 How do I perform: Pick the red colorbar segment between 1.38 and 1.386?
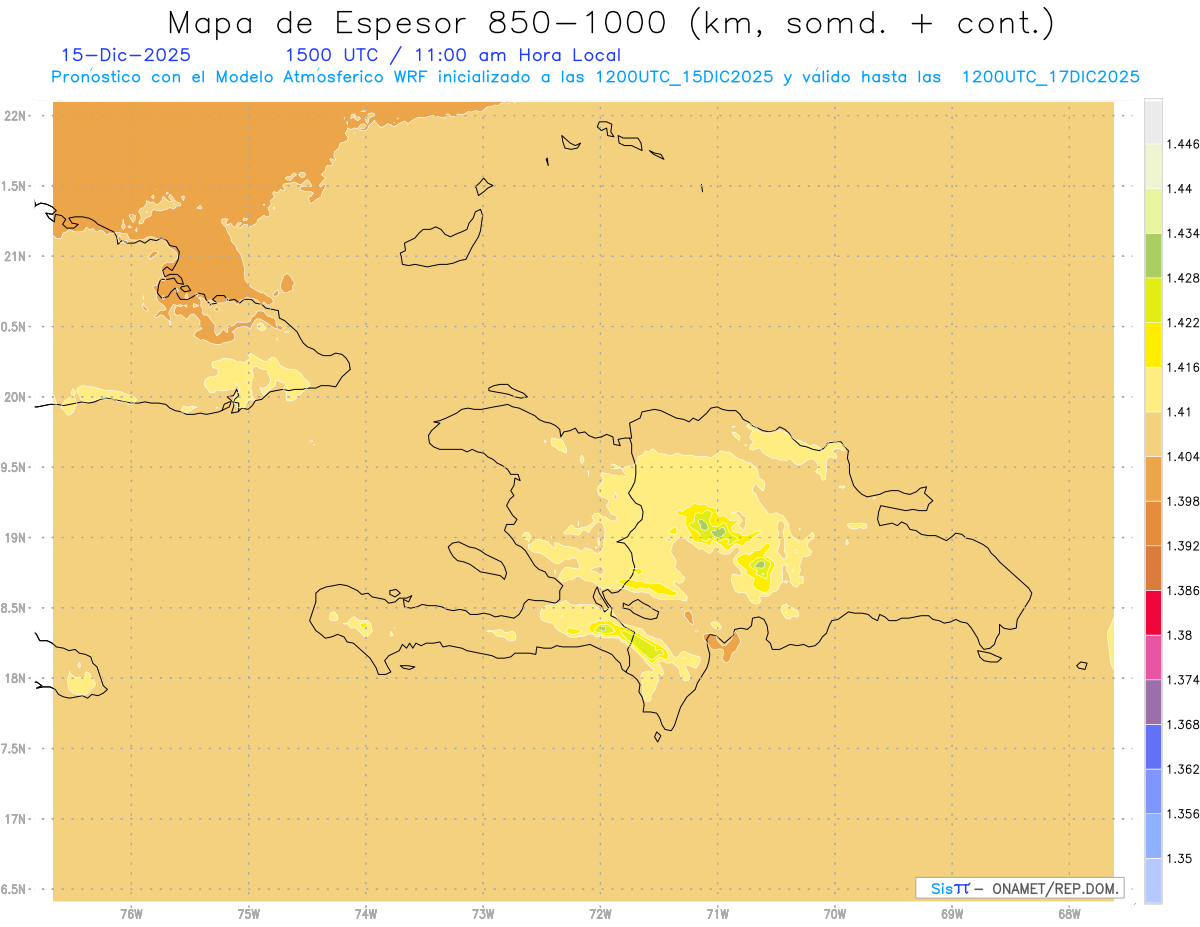click(1153, 612)
